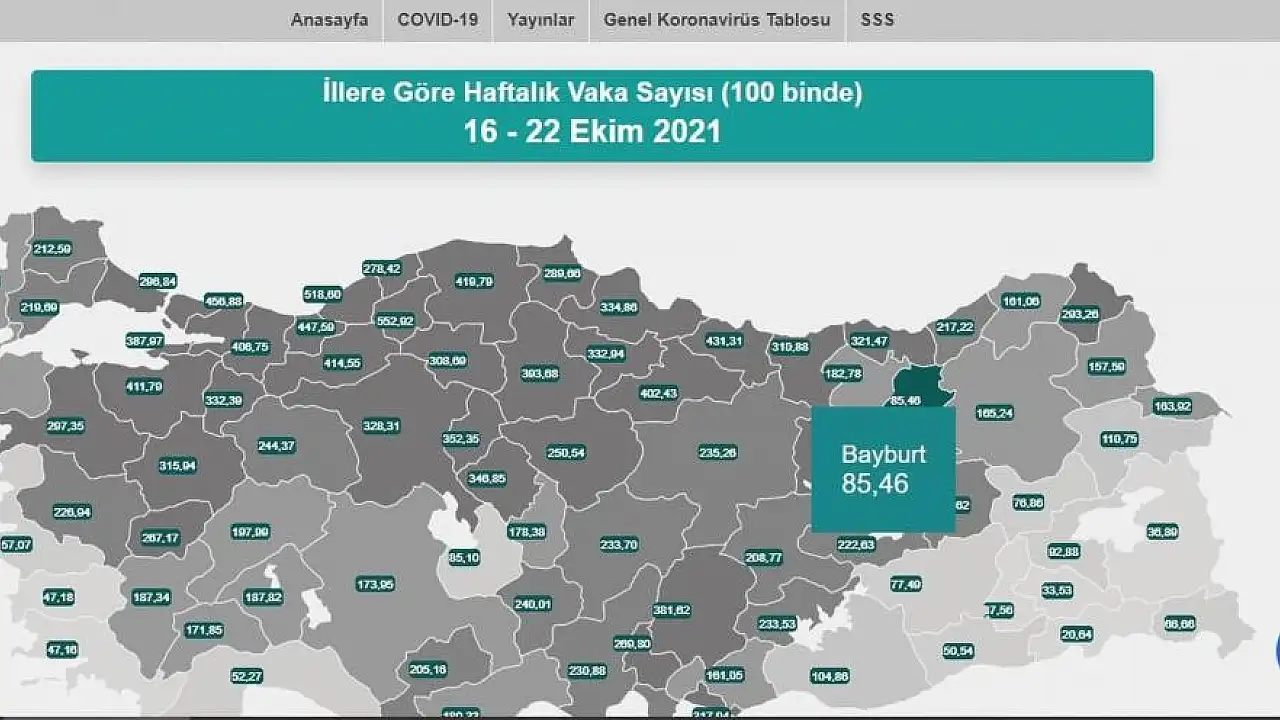Go to the COVID-19 navigation tab

click(437, 20)
